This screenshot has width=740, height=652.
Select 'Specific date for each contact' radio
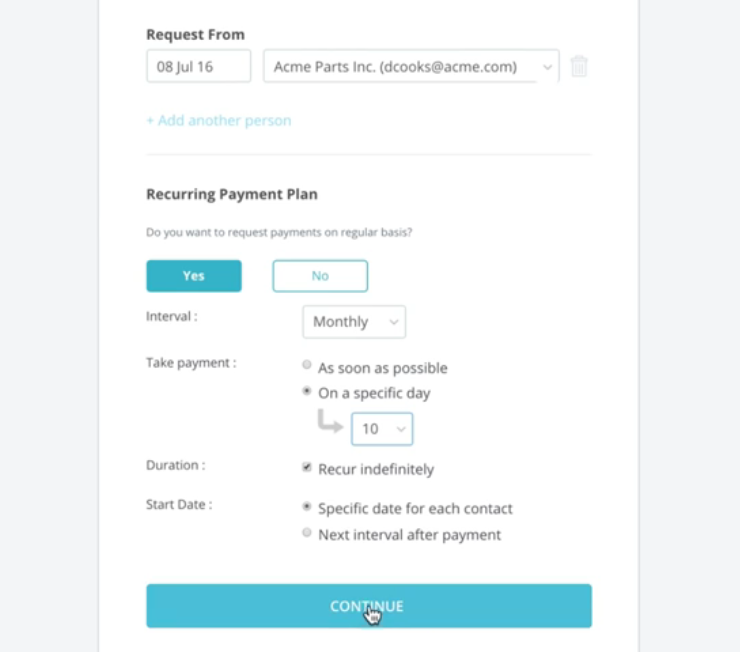coord(307,508)
